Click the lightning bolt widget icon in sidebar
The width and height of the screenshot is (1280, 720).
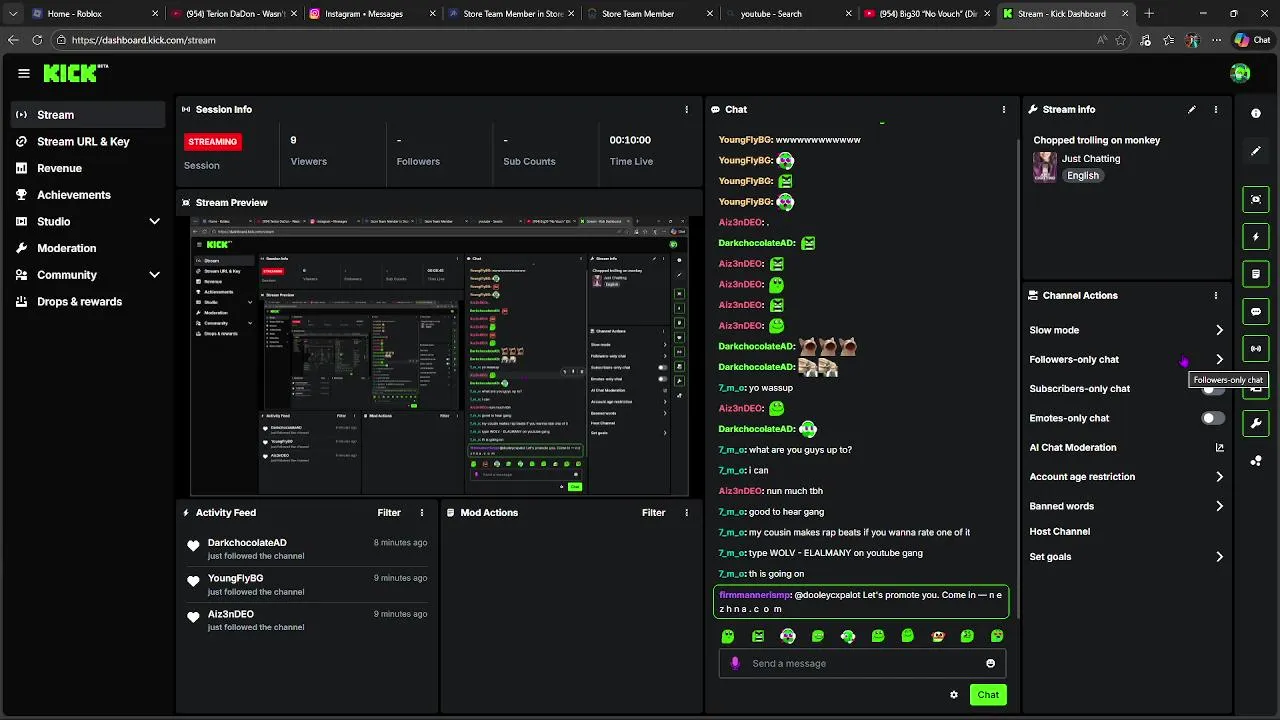click(x=1256, y=237)
